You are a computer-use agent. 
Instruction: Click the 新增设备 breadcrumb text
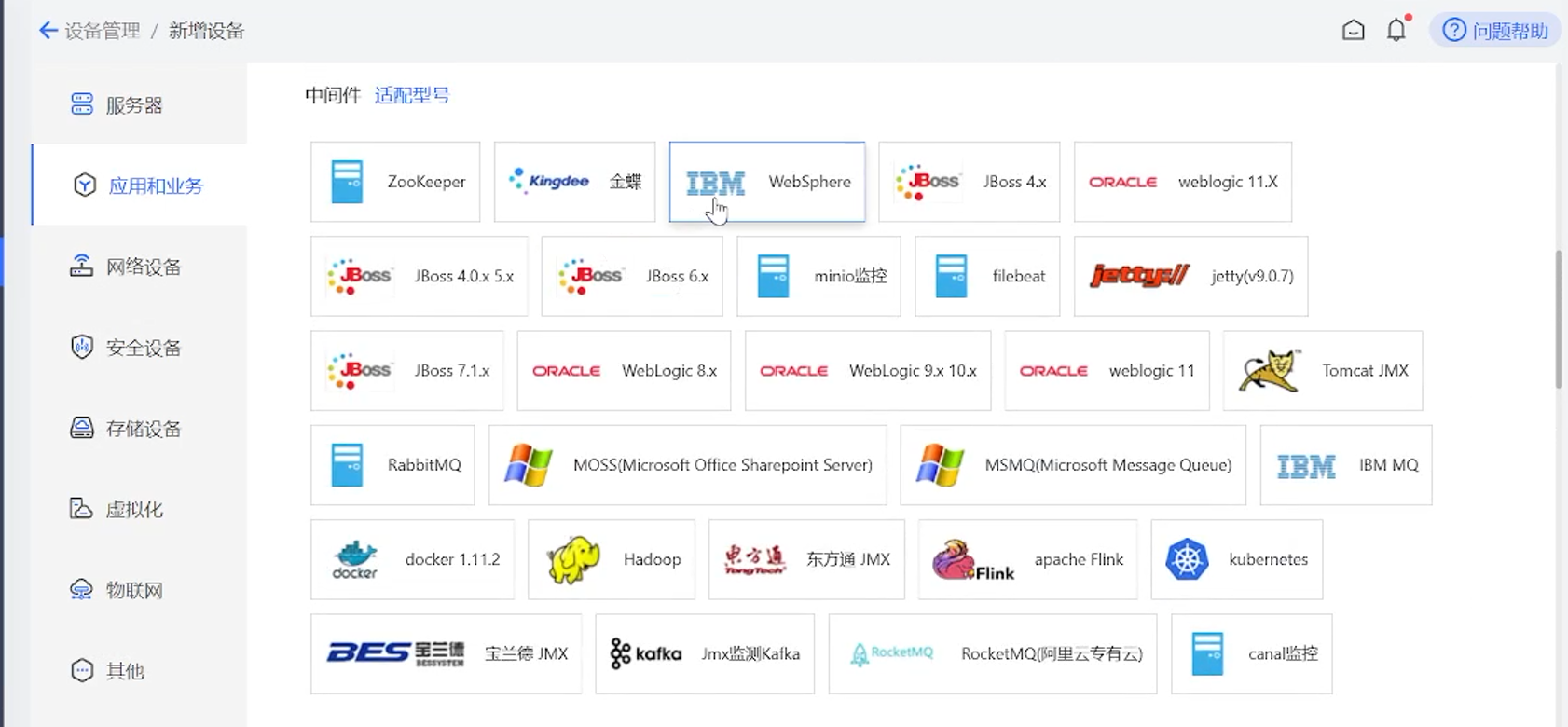point(206,31)
